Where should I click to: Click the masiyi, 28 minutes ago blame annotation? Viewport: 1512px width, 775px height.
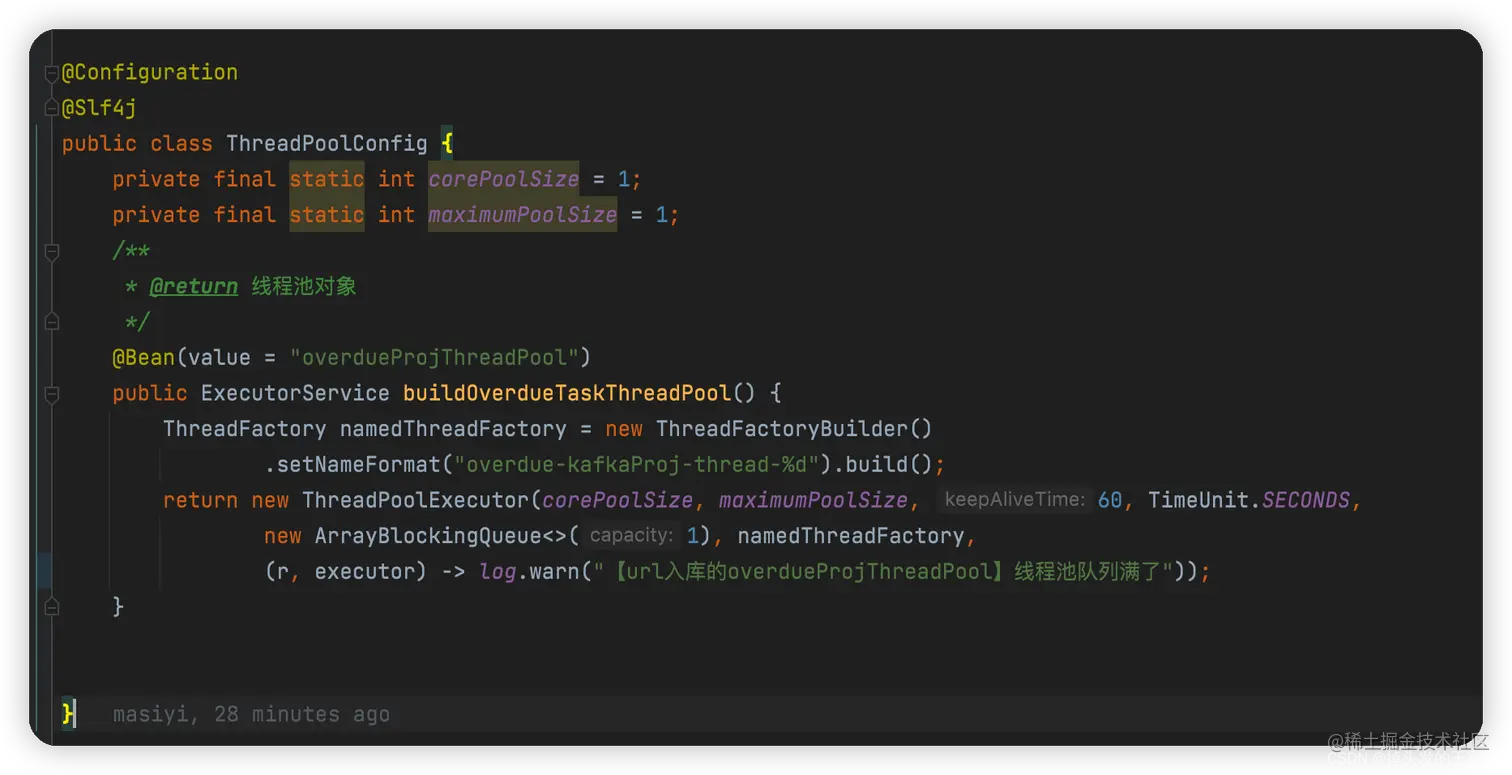[x=251, y=714]
